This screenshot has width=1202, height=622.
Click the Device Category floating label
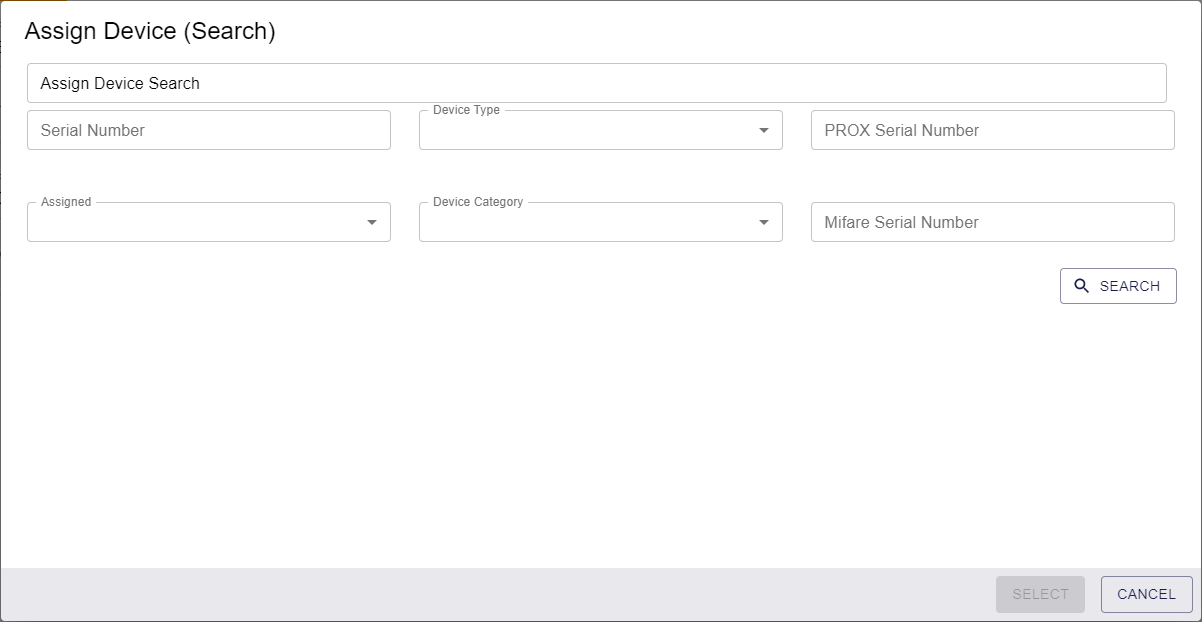point(478,202)
